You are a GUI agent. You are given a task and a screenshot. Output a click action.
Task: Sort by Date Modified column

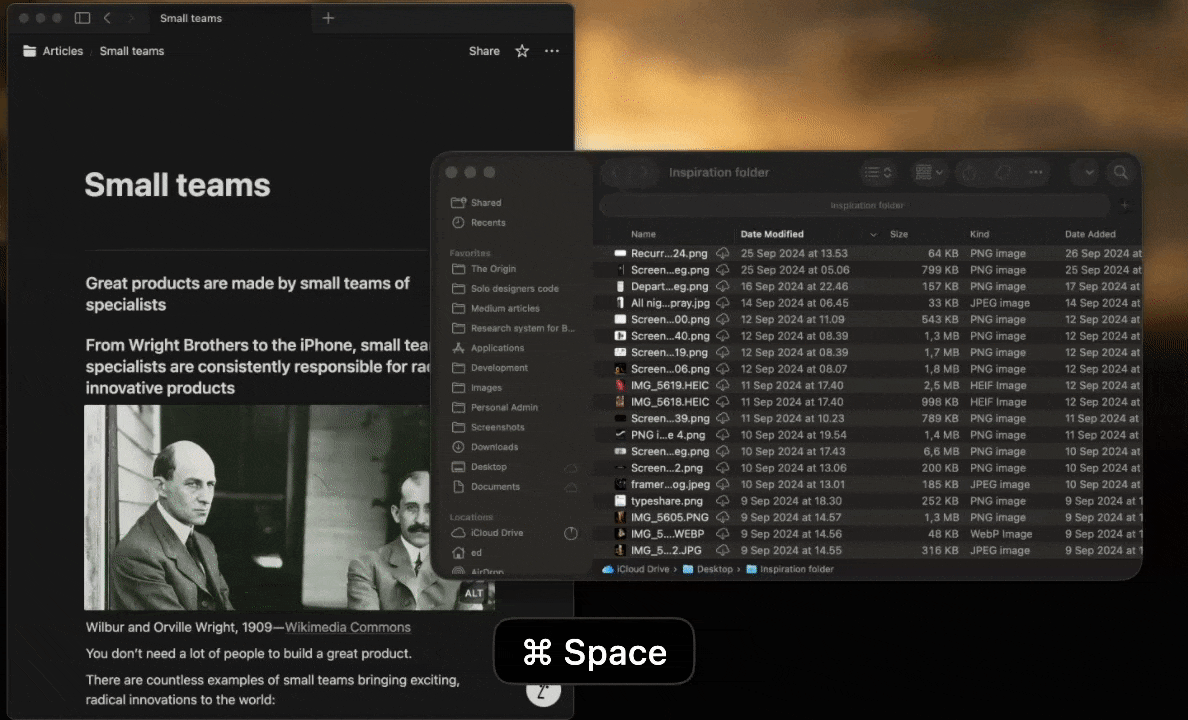point(772,234)
